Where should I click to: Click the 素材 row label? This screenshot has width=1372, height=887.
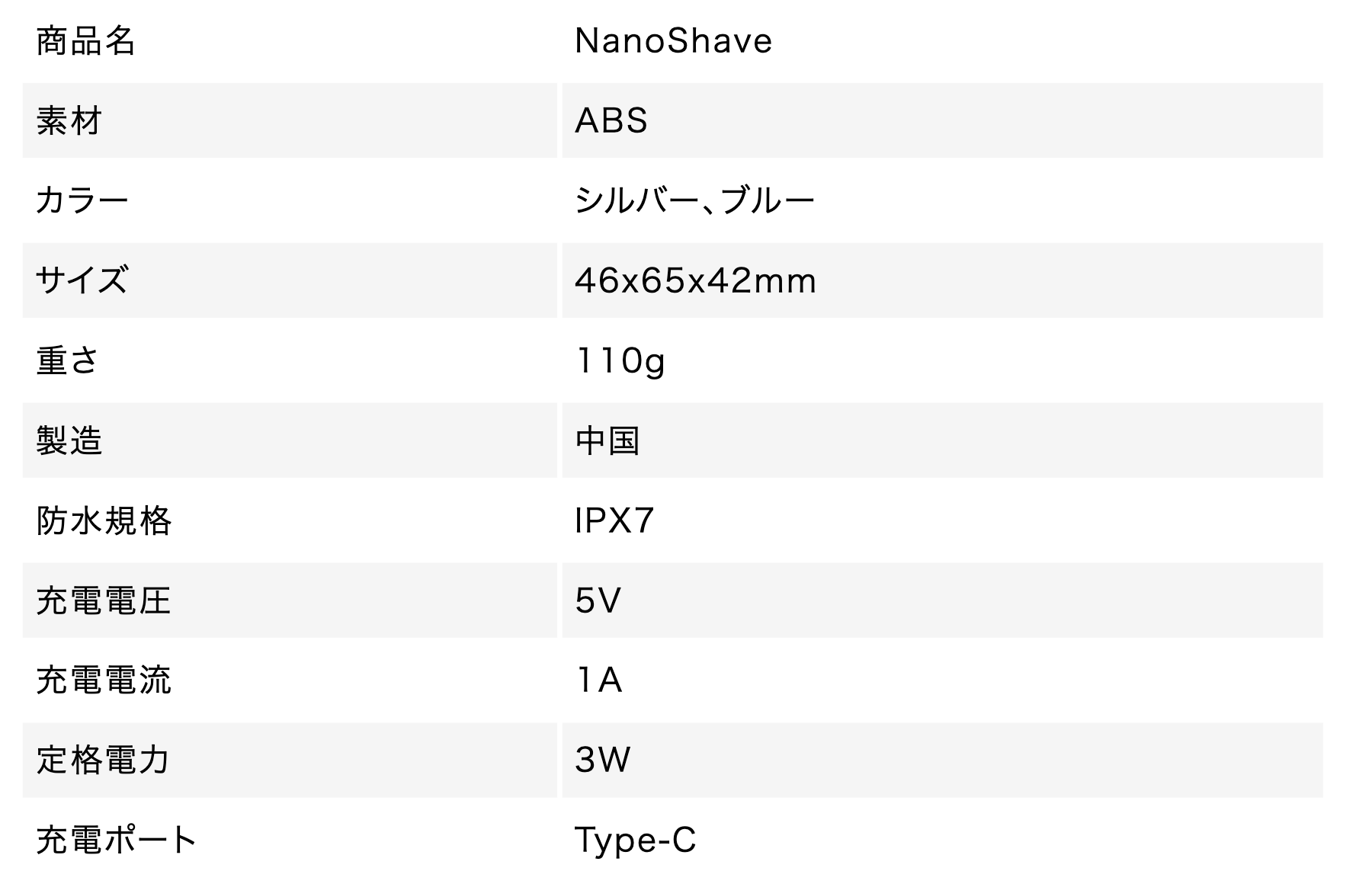[69, 120]
